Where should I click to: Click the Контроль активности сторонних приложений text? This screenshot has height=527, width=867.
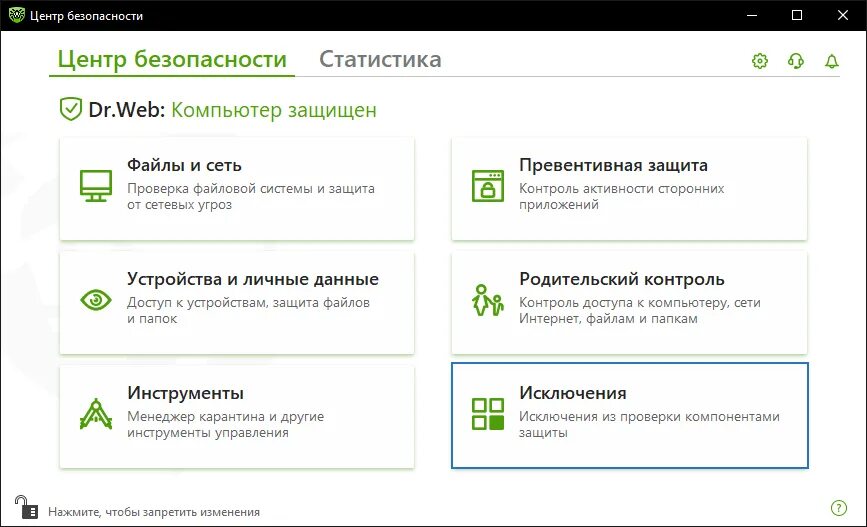(621, 196)
